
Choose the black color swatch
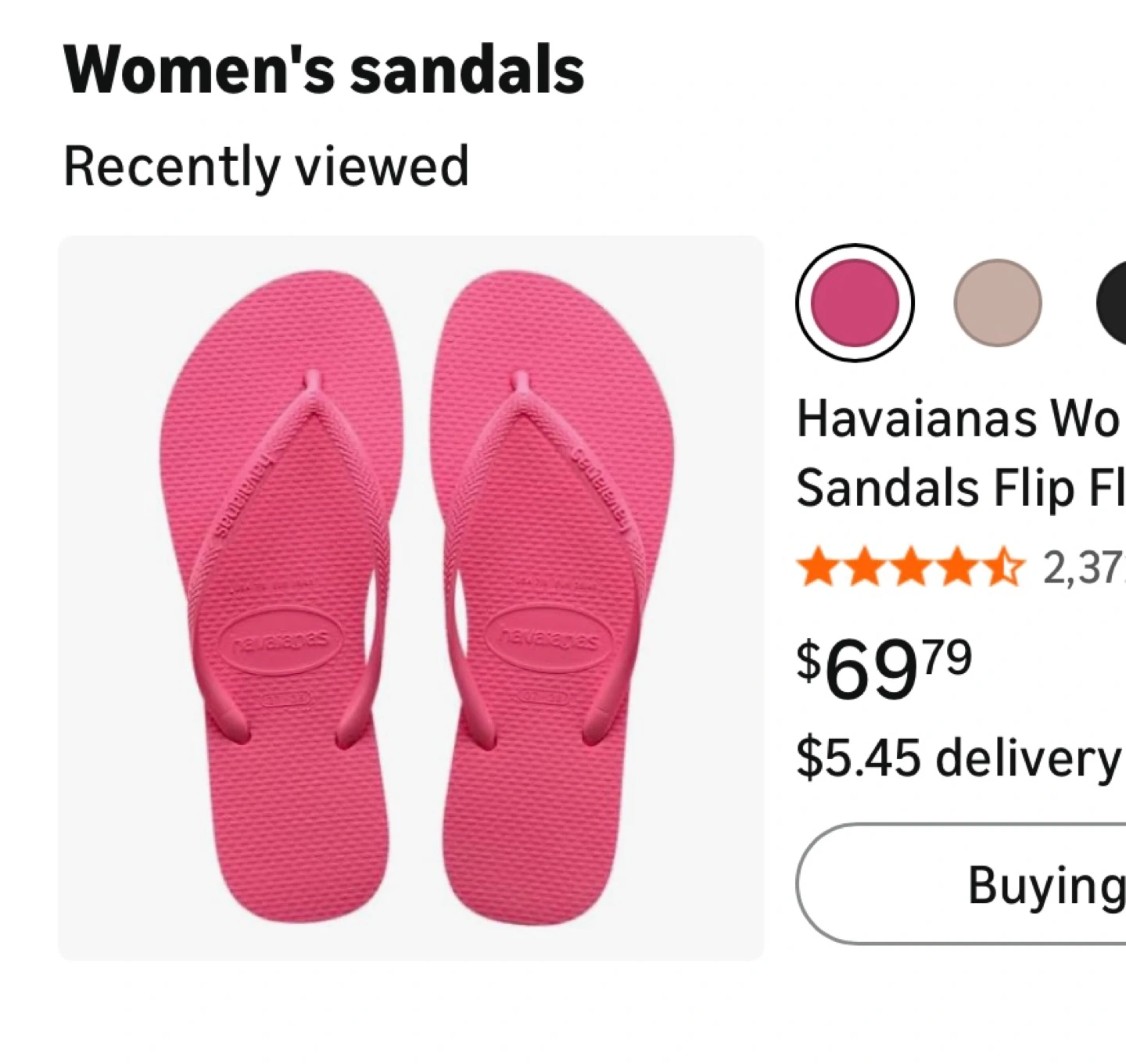point(1114,303)
